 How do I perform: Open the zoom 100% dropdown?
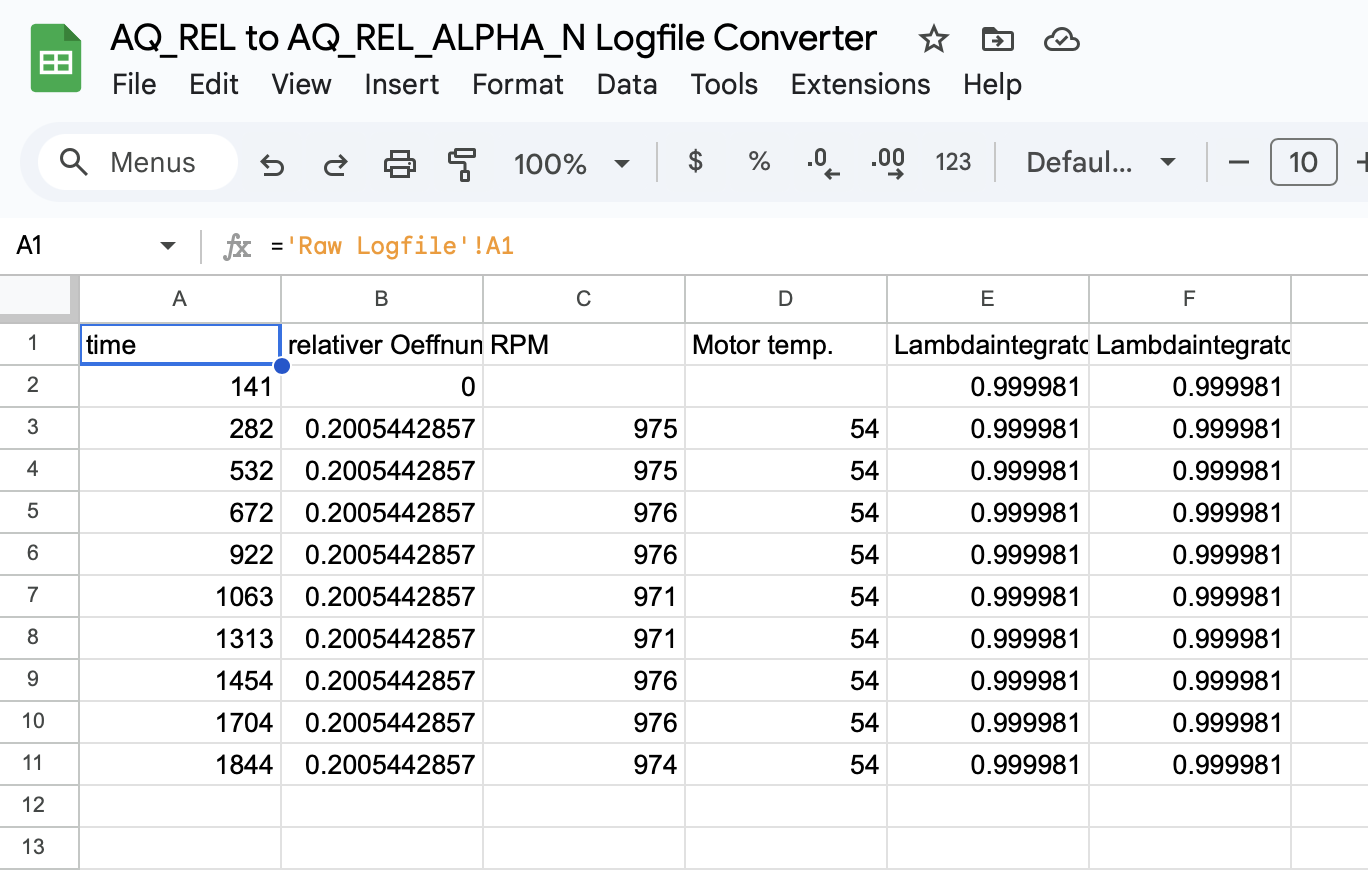[x=571, y=163]
